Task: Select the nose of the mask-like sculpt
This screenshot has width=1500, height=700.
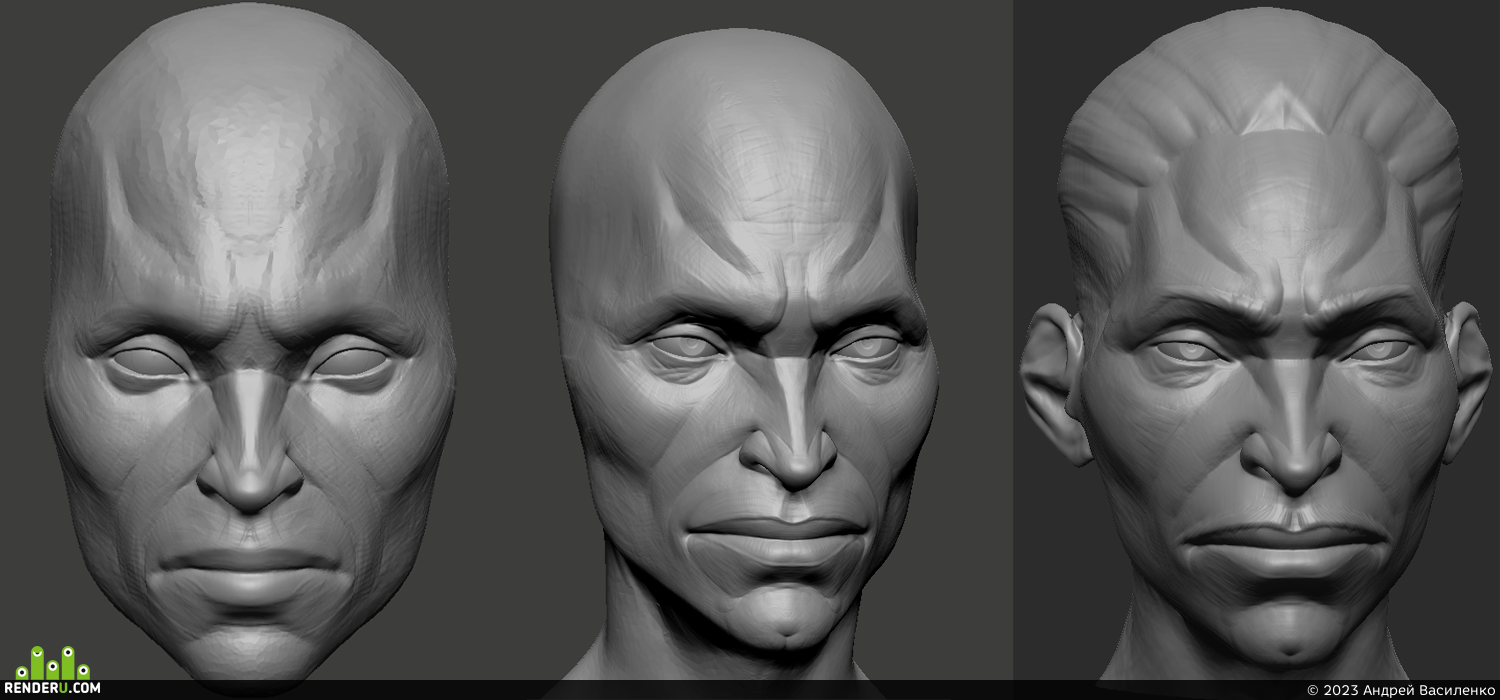Action: click(x=250, y=440)
